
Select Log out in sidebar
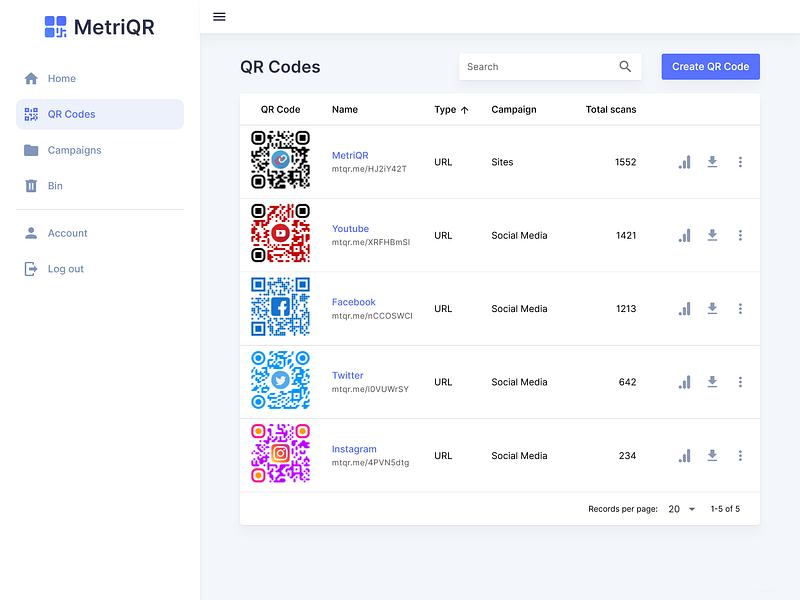(100, 269)
